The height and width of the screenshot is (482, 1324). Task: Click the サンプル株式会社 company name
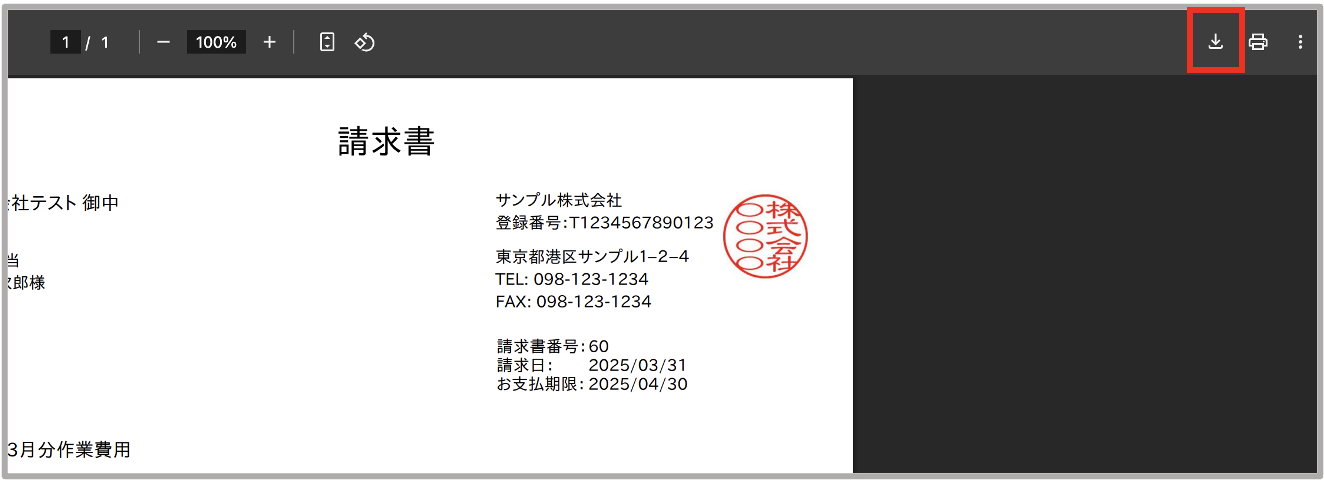point(558,201)
